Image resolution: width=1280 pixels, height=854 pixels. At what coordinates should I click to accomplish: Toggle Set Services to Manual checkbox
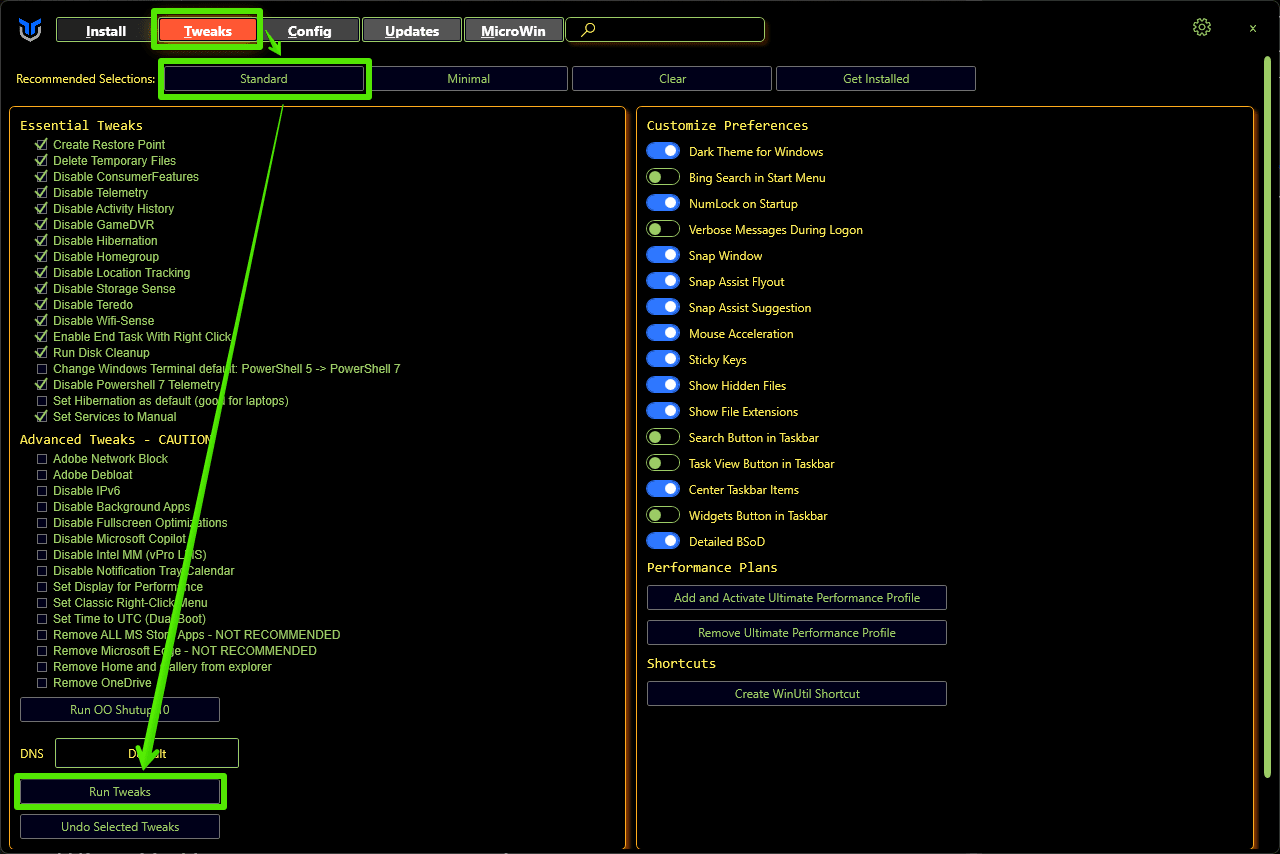(x=42, y=417)
